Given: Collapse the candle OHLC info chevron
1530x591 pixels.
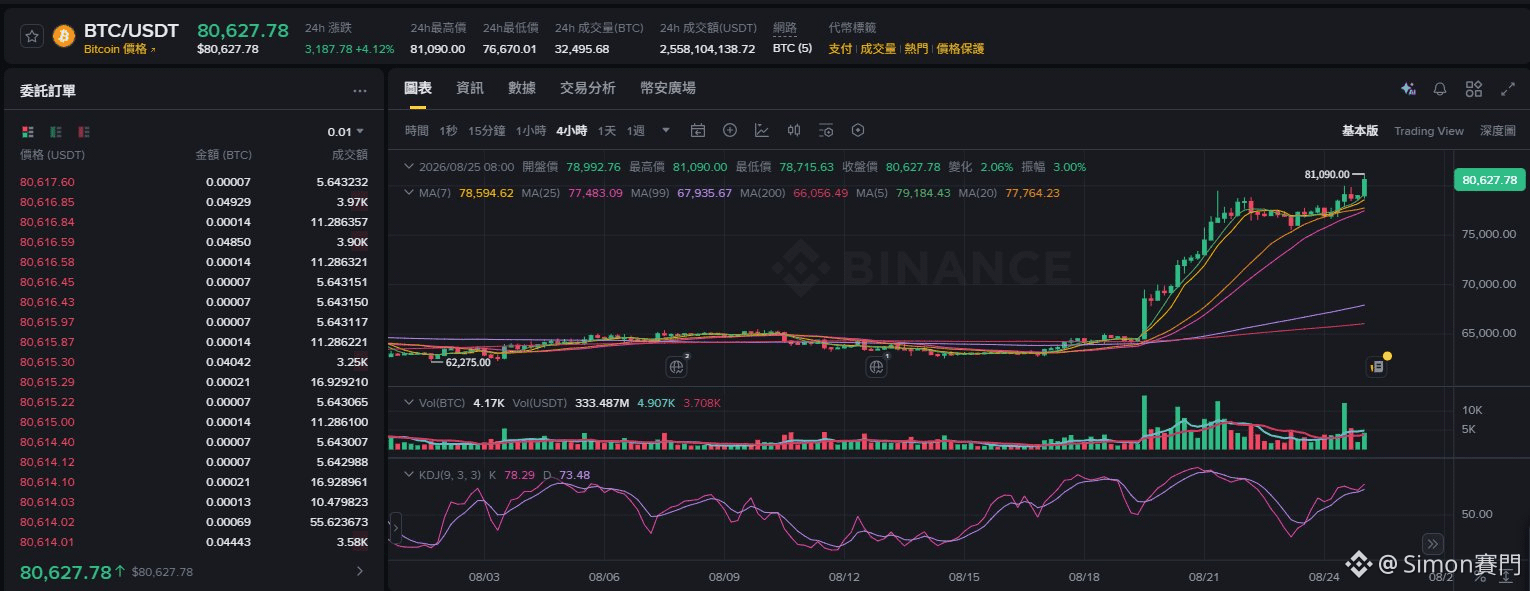Looking at the screenshot, I should point(407,167).
